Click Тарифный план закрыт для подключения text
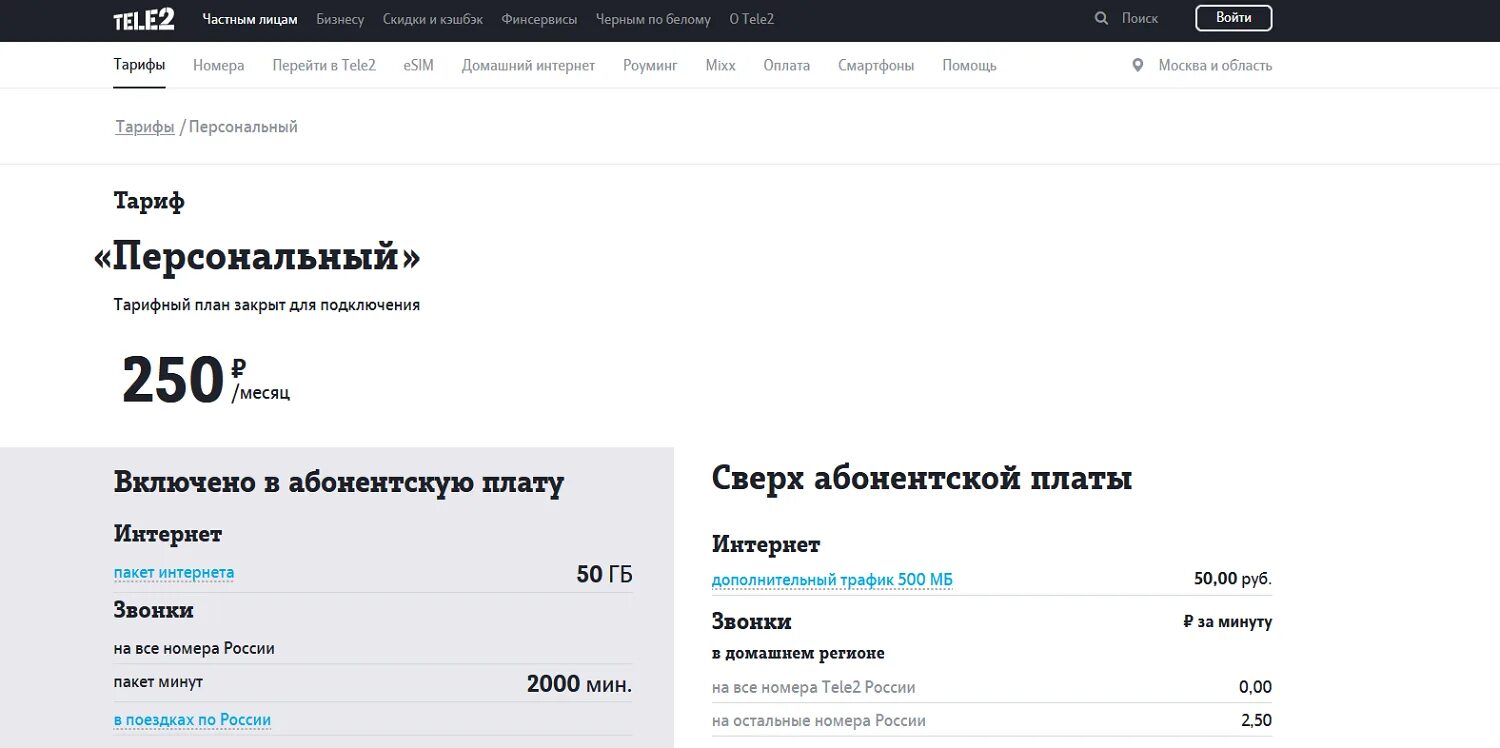This screenshot has width=1500, height=748. pos(267,305)
